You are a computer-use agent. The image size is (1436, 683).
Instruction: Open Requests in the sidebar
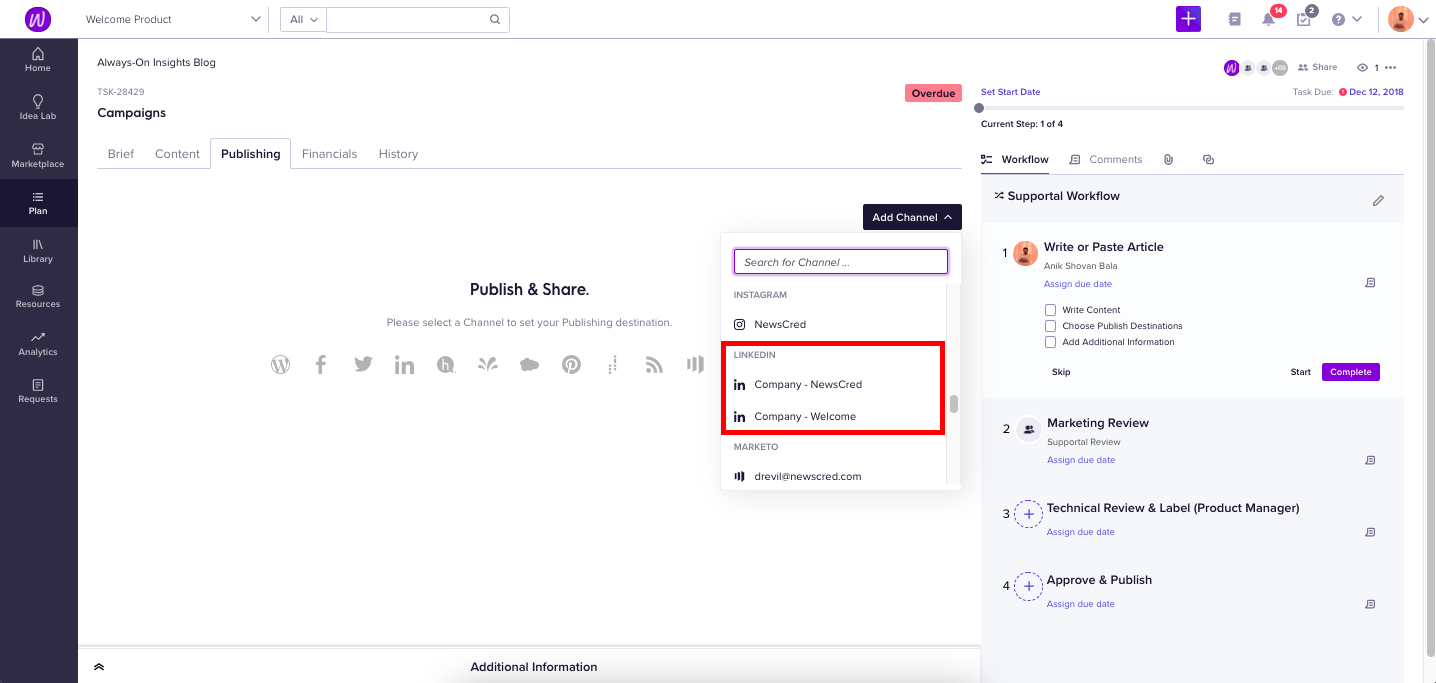pos(38,391)
